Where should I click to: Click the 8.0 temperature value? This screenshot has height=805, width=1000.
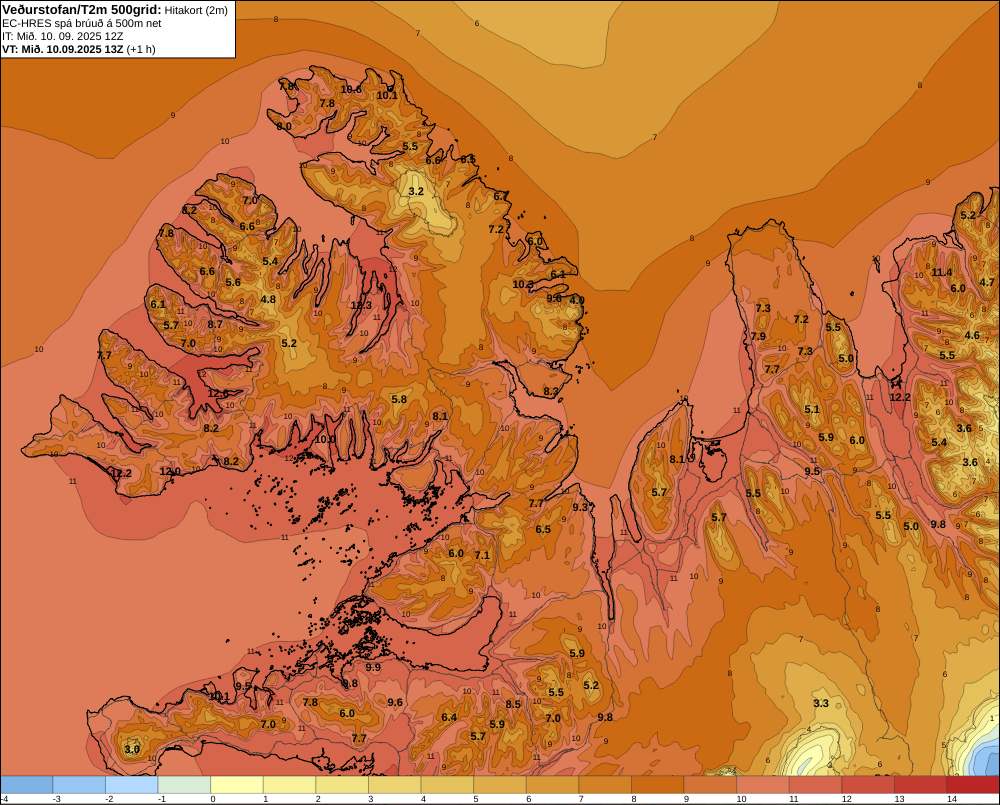point(284,126)
